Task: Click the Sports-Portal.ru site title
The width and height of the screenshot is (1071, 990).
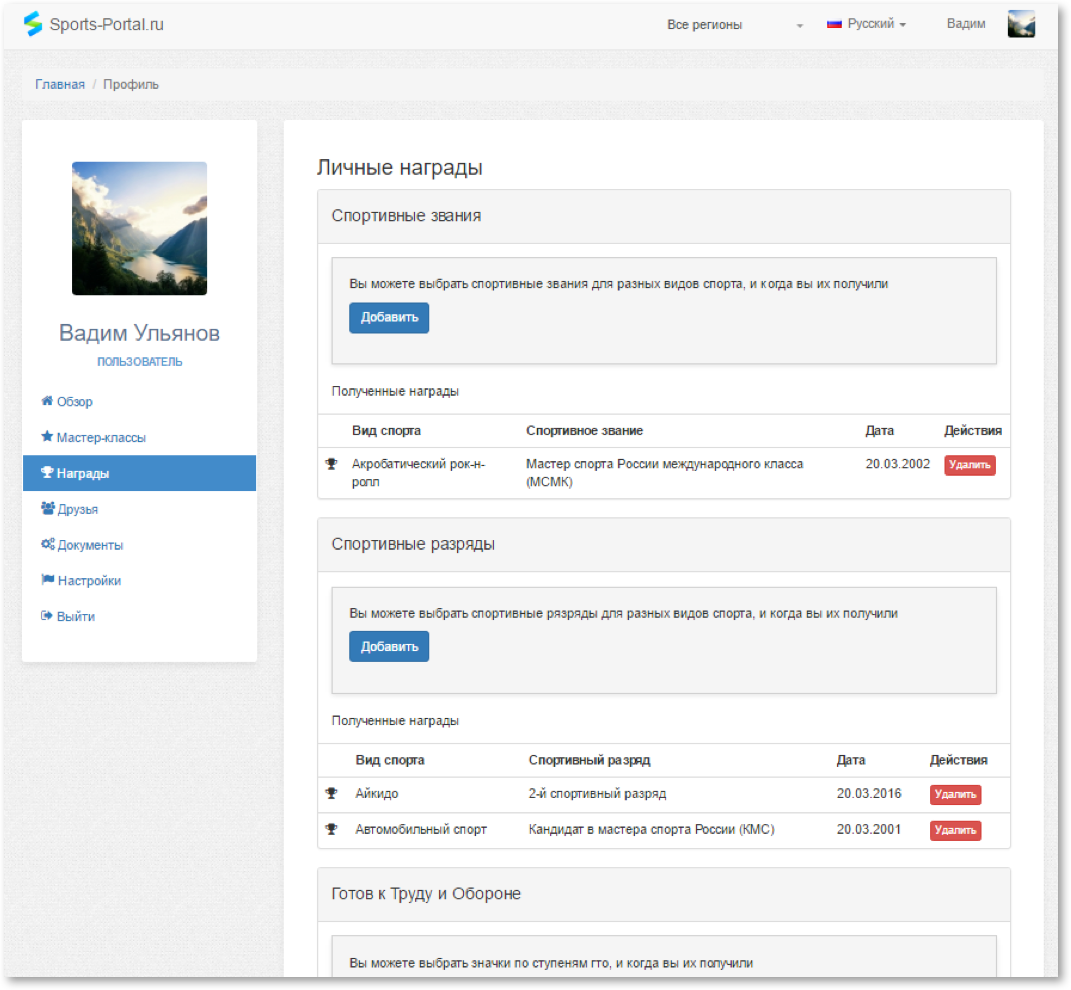Action: pyautogui.click(x=107, y=25)
